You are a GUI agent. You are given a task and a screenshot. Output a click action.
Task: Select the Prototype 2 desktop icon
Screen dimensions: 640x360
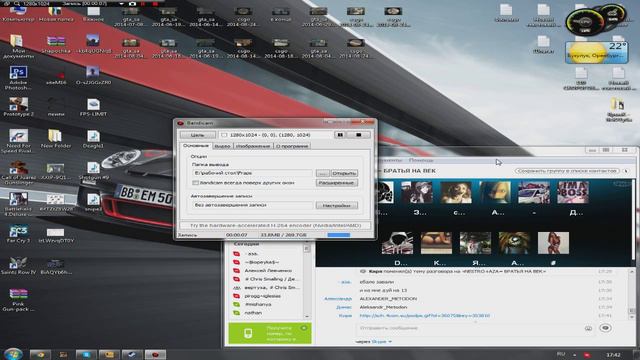[18, 107]
